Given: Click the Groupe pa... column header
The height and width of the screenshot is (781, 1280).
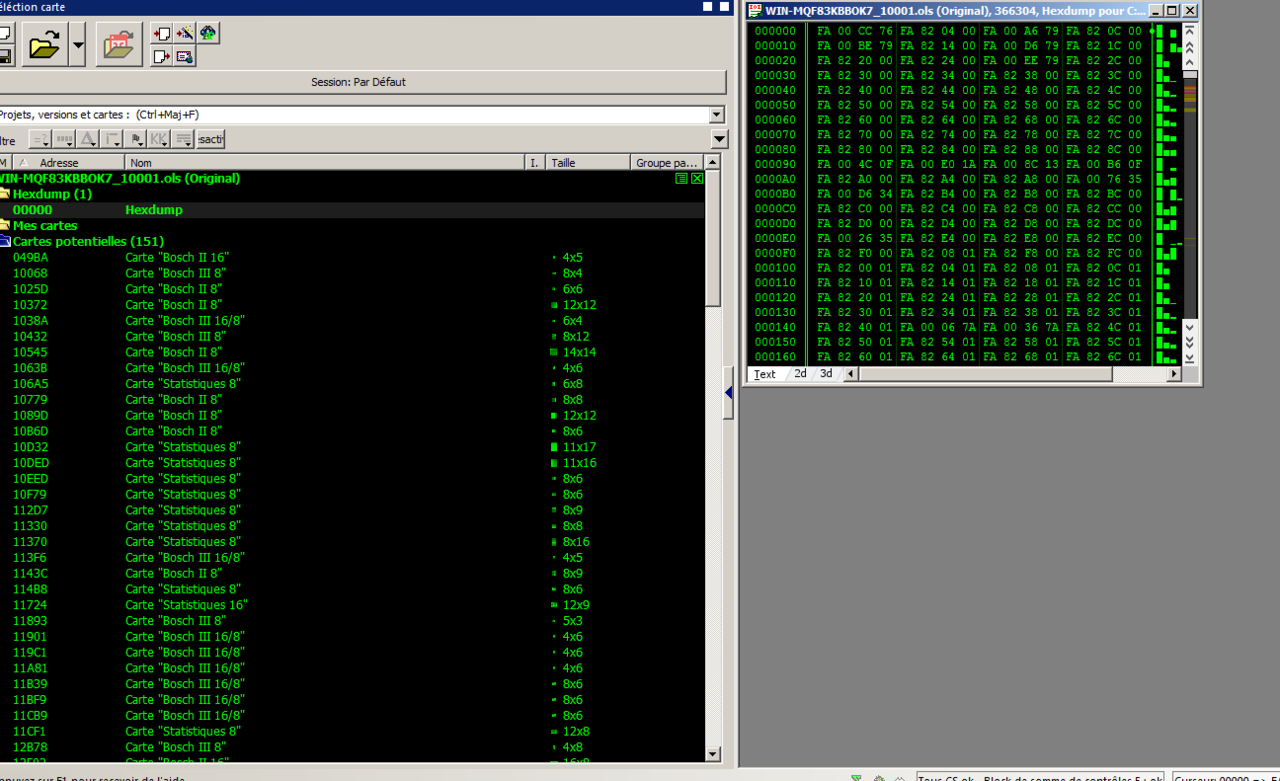Looking at the screenshot, I should click(667, 162).
